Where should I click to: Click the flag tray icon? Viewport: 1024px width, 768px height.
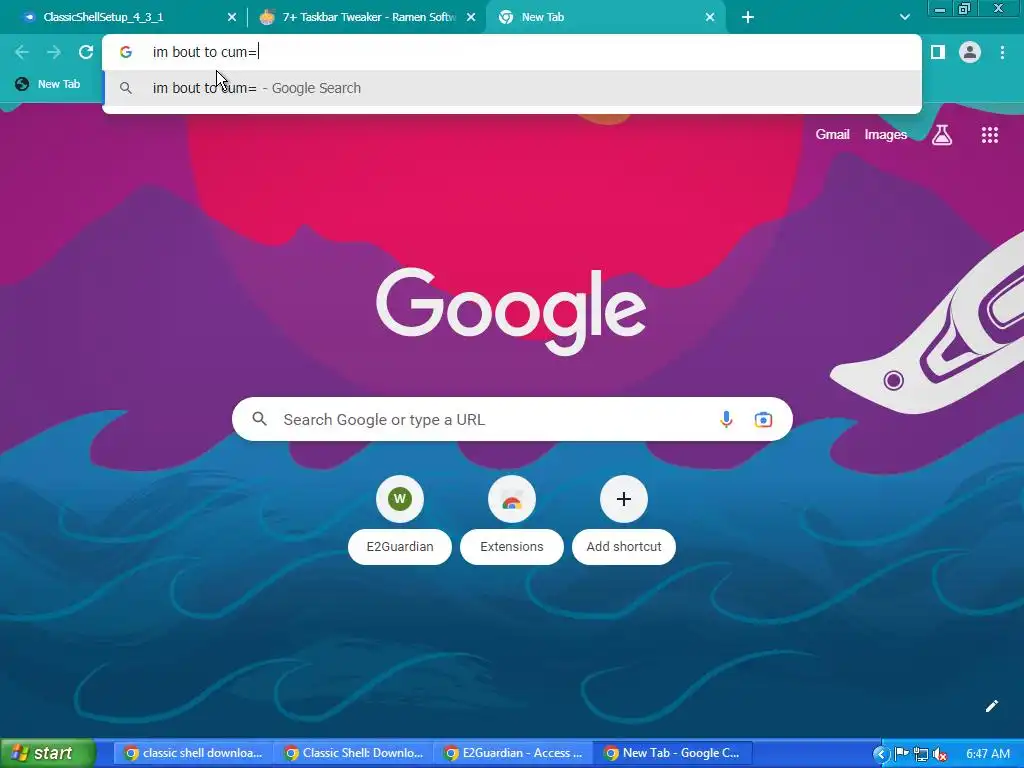(901, 754)
